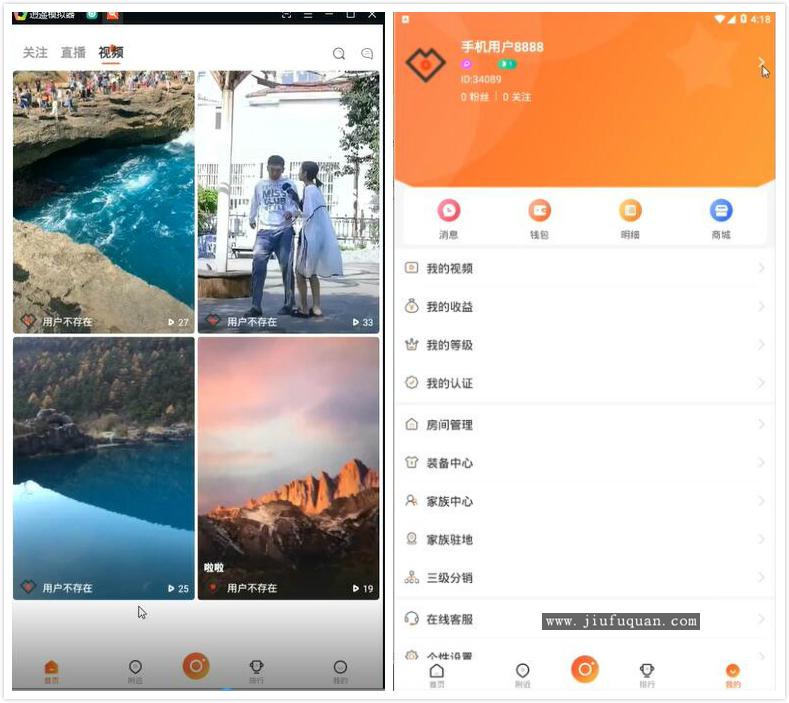Play the ocean cliff video with 27 plays
The height and width of the screenshot is (703, 789).
103,202
